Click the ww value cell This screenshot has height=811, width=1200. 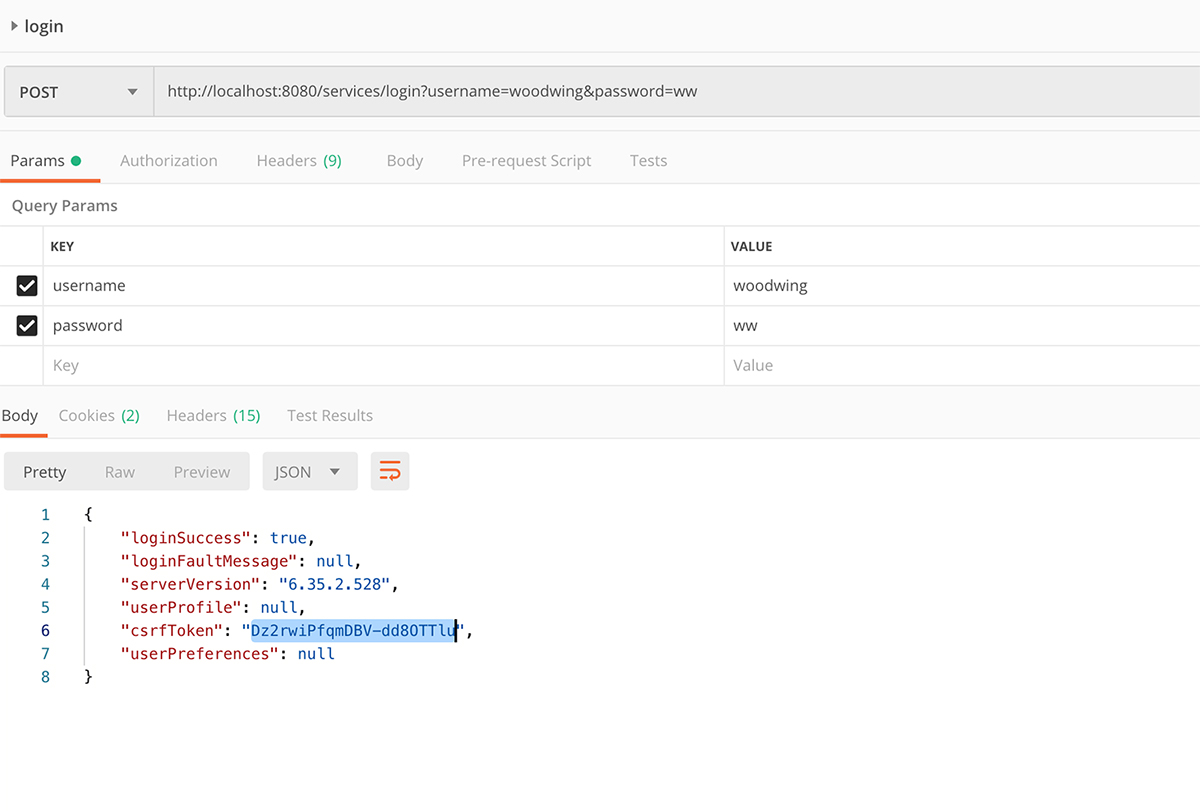coord(962,326)
